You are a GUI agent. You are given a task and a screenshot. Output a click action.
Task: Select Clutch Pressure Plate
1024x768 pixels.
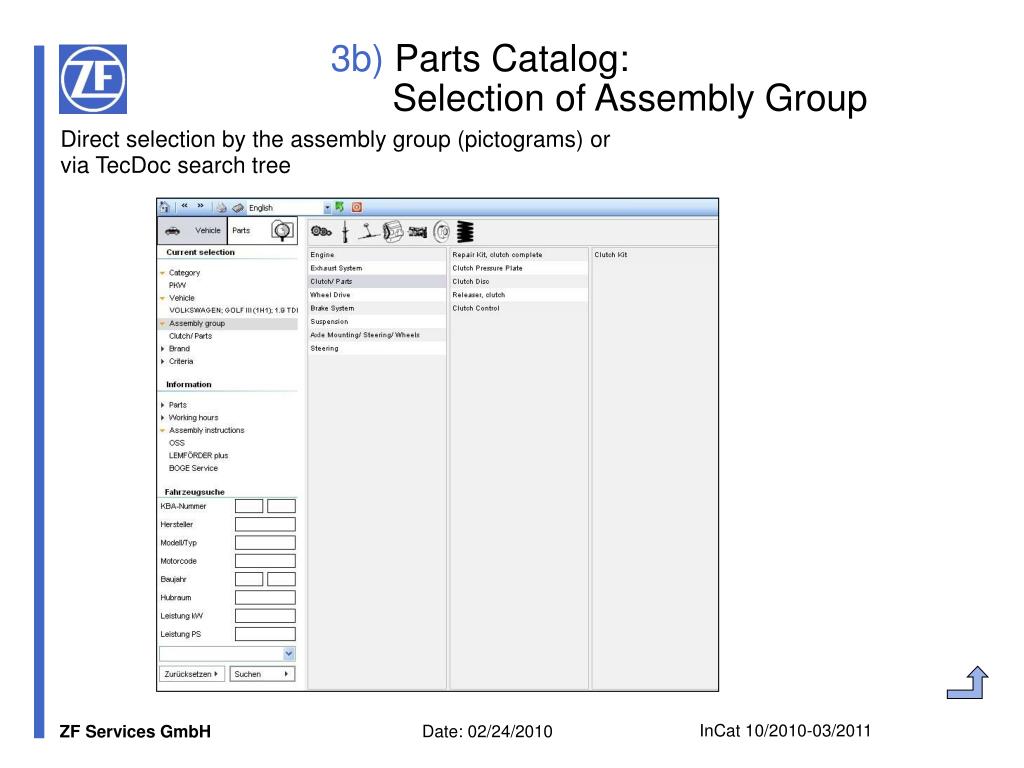(519, 268)
